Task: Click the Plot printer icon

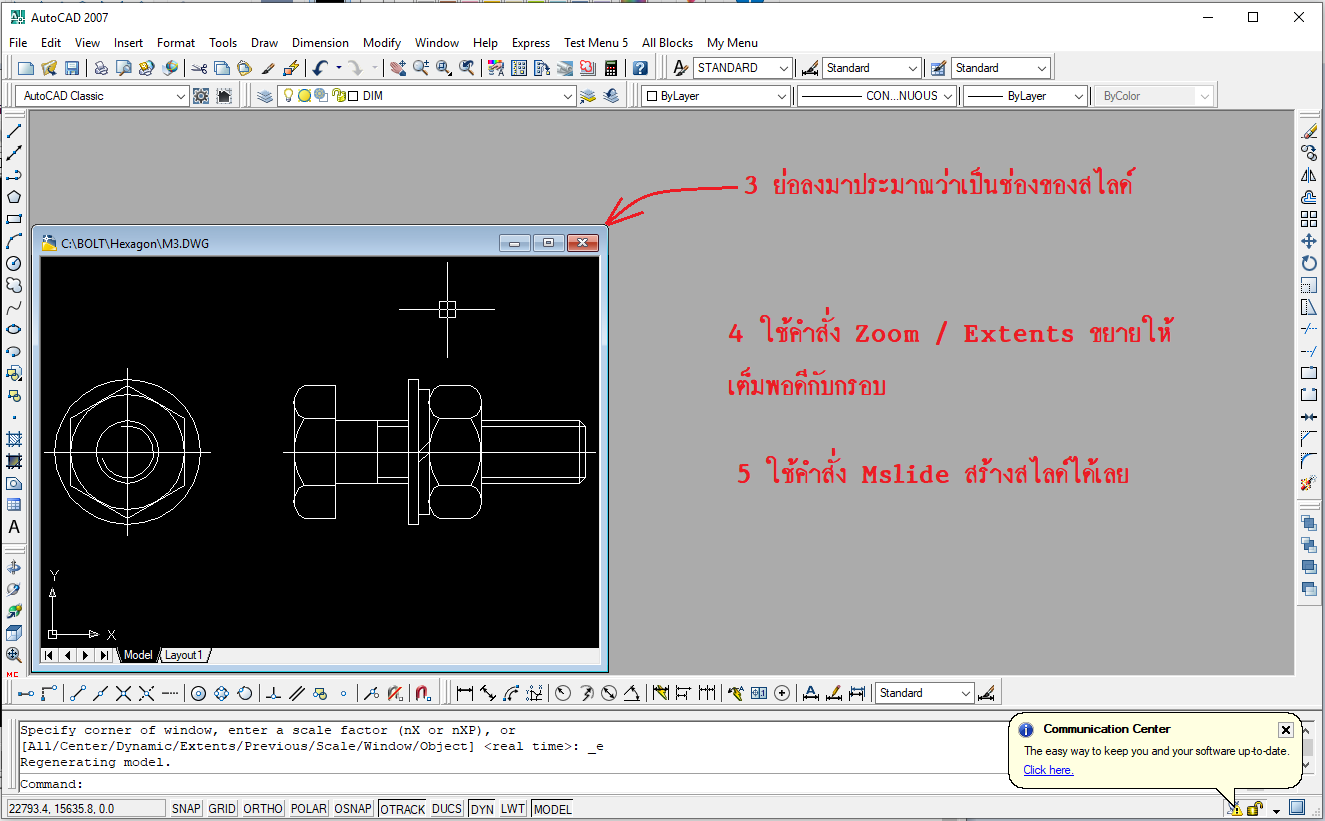Action: (100, 68)
